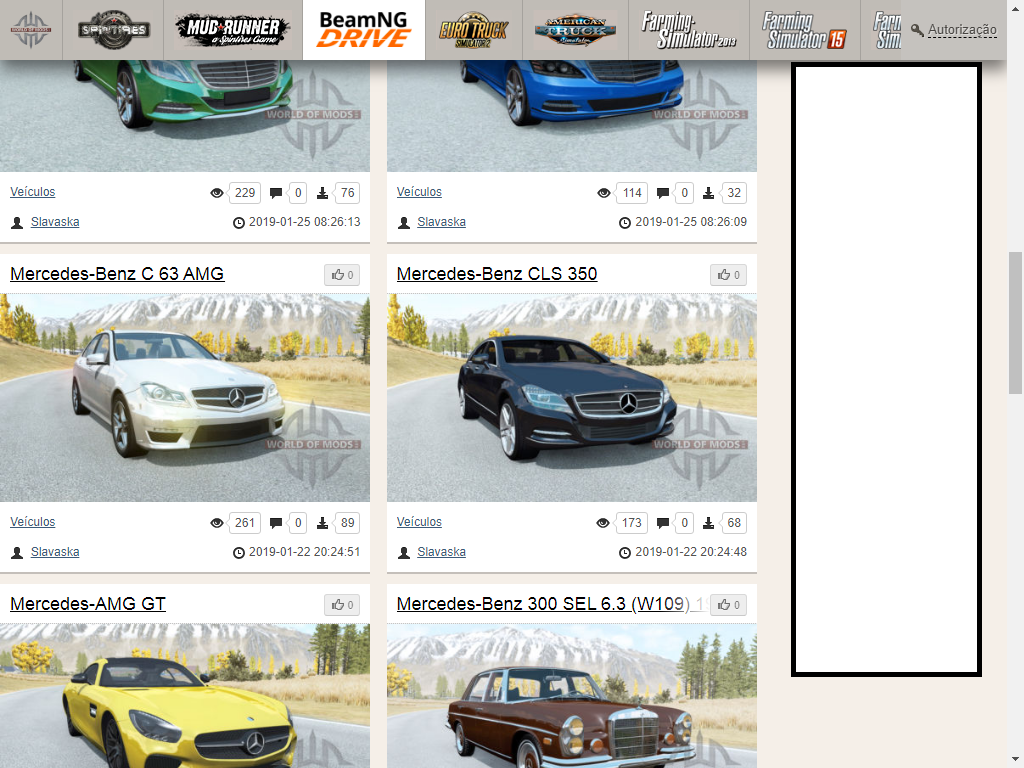Click the author icon under blue Mercedes
Image resolution: width=1024 pixels, height=768 pixels.
[x=404, y=223]
